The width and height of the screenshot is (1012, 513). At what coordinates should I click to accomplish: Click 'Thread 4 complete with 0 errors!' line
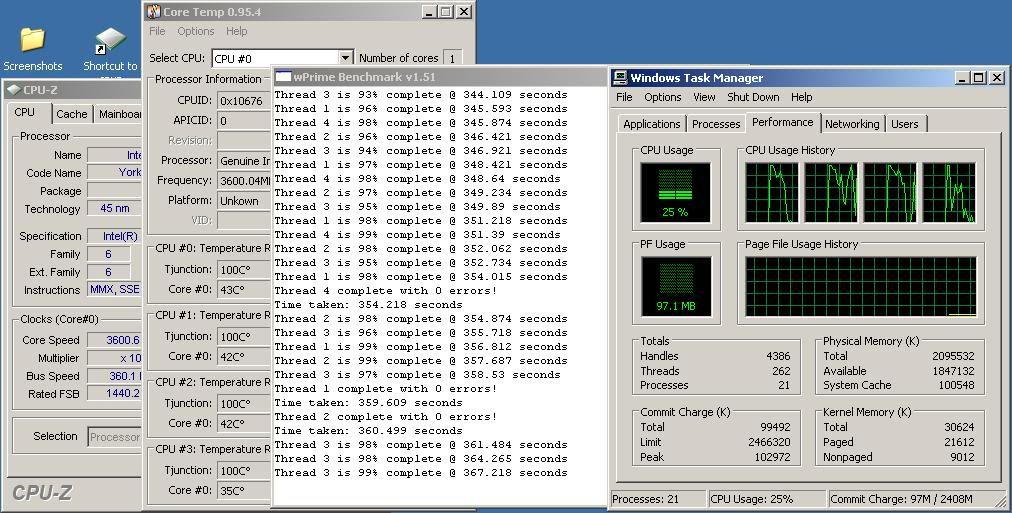[x=386, y=291]
